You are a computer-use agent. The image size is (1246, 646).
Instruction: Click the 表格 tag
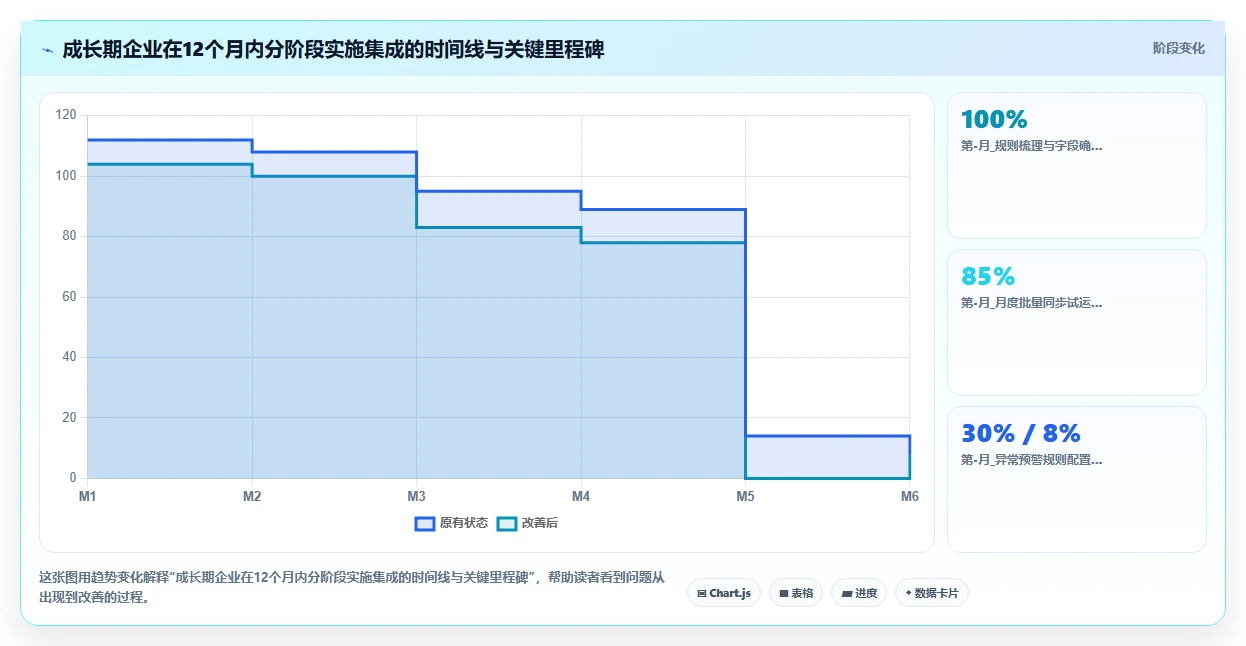click(796, 593)
